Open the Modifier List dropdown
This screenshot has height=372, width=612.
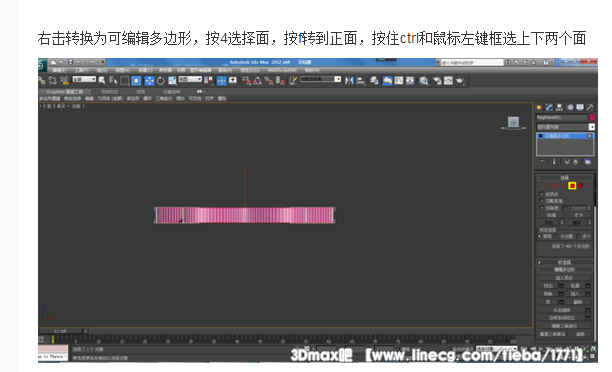[x=565, y=127]
